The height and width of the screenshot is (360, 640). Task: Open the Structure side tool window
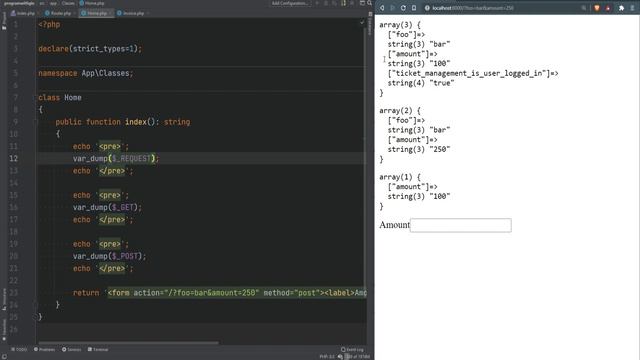click(4, 299)
